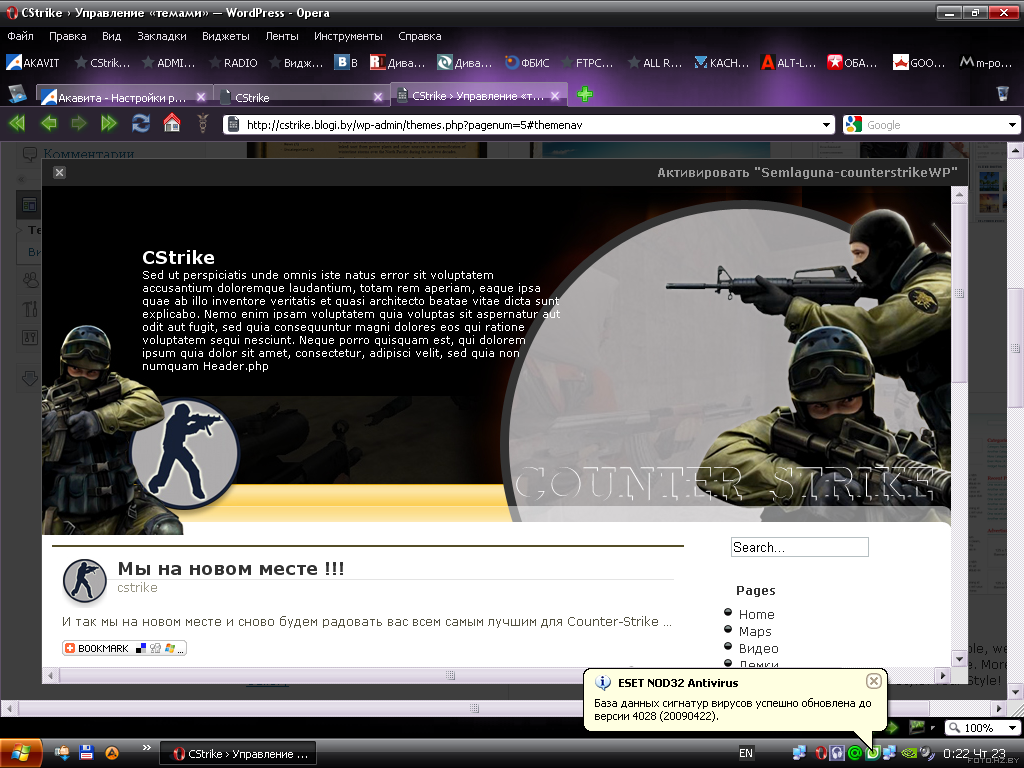Click the preview's vertical scrollbar down arrow
Image resolution: width=1024 pixels, height=768 pixels.
point(959,659)
